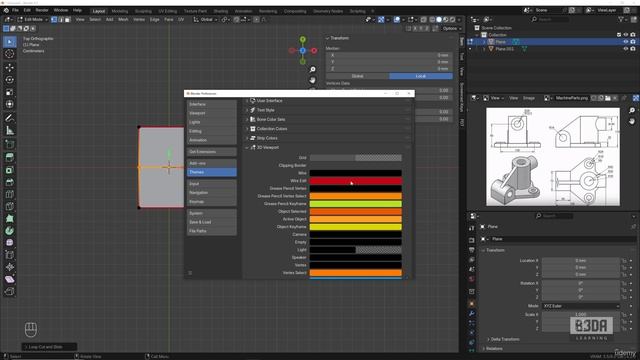Select the Measure tool

coord(10,130)
